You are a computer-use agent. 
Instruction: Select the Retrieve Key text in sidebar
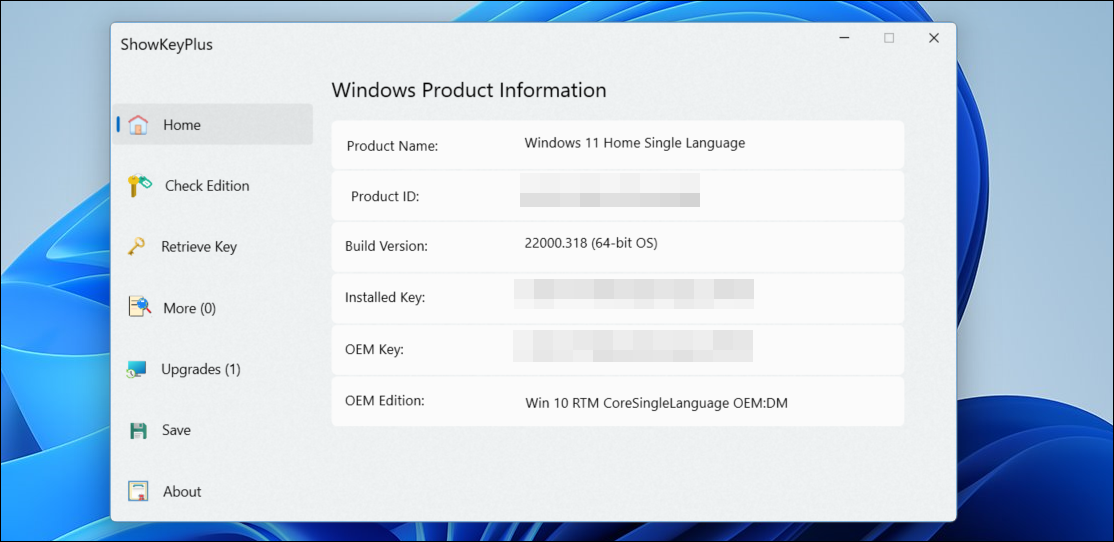[199, 247]
